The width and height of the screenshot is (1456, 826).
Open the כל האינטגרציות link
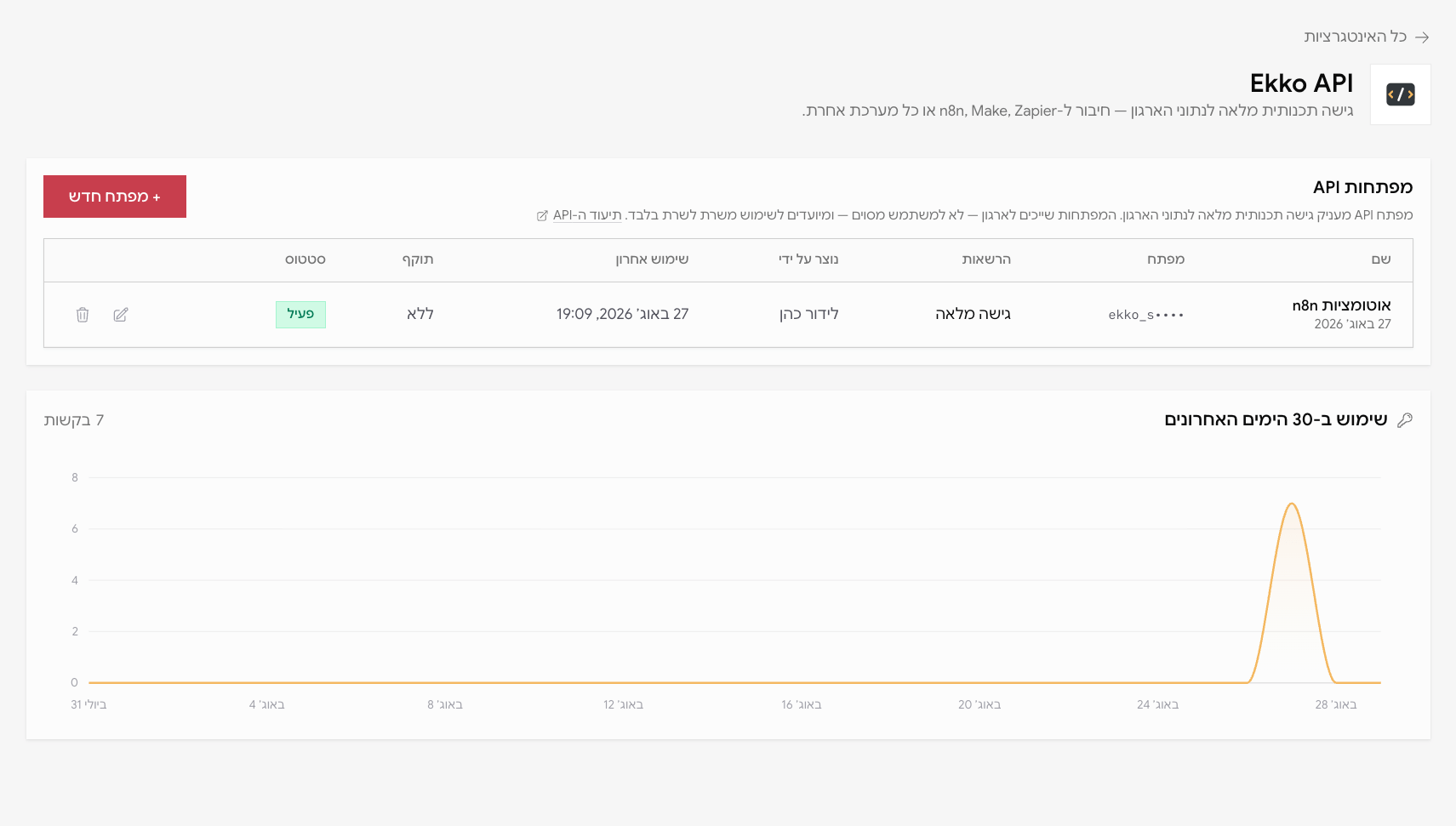(1356, 37)
